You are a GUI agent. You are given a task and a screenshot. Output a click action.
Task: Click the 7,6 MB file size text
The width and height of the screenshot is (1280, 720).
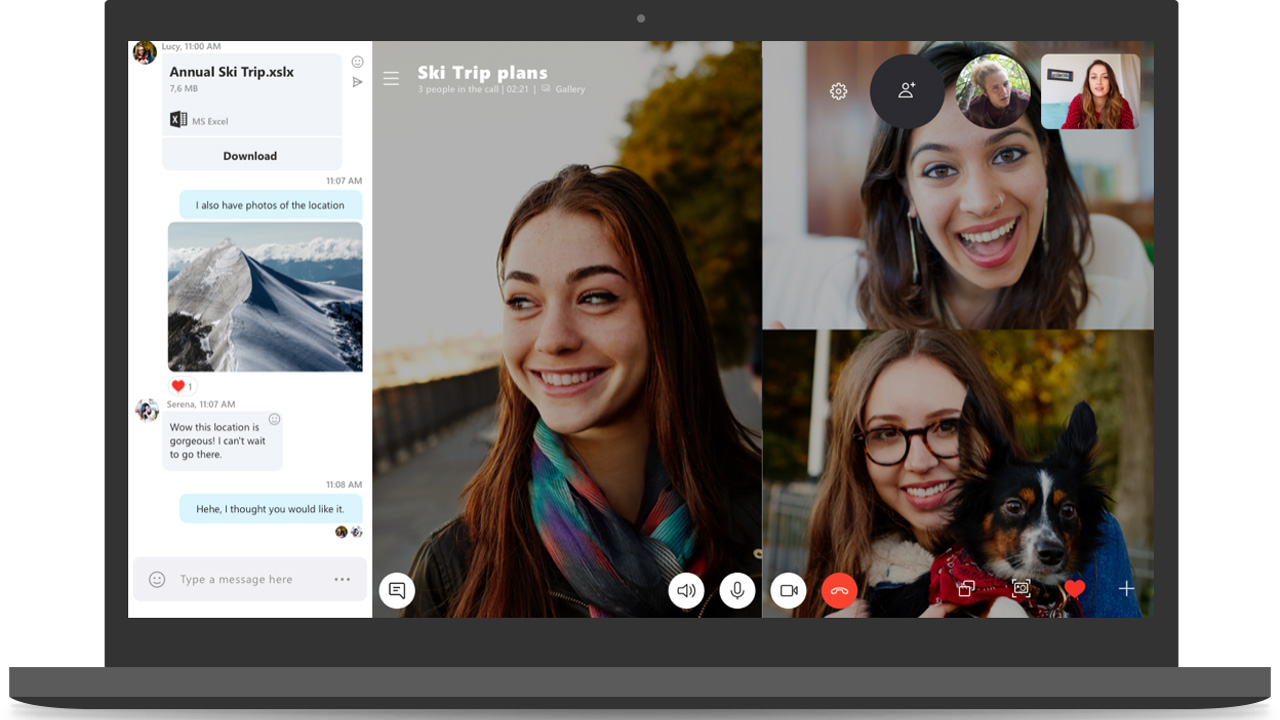[x=183, y=89]
